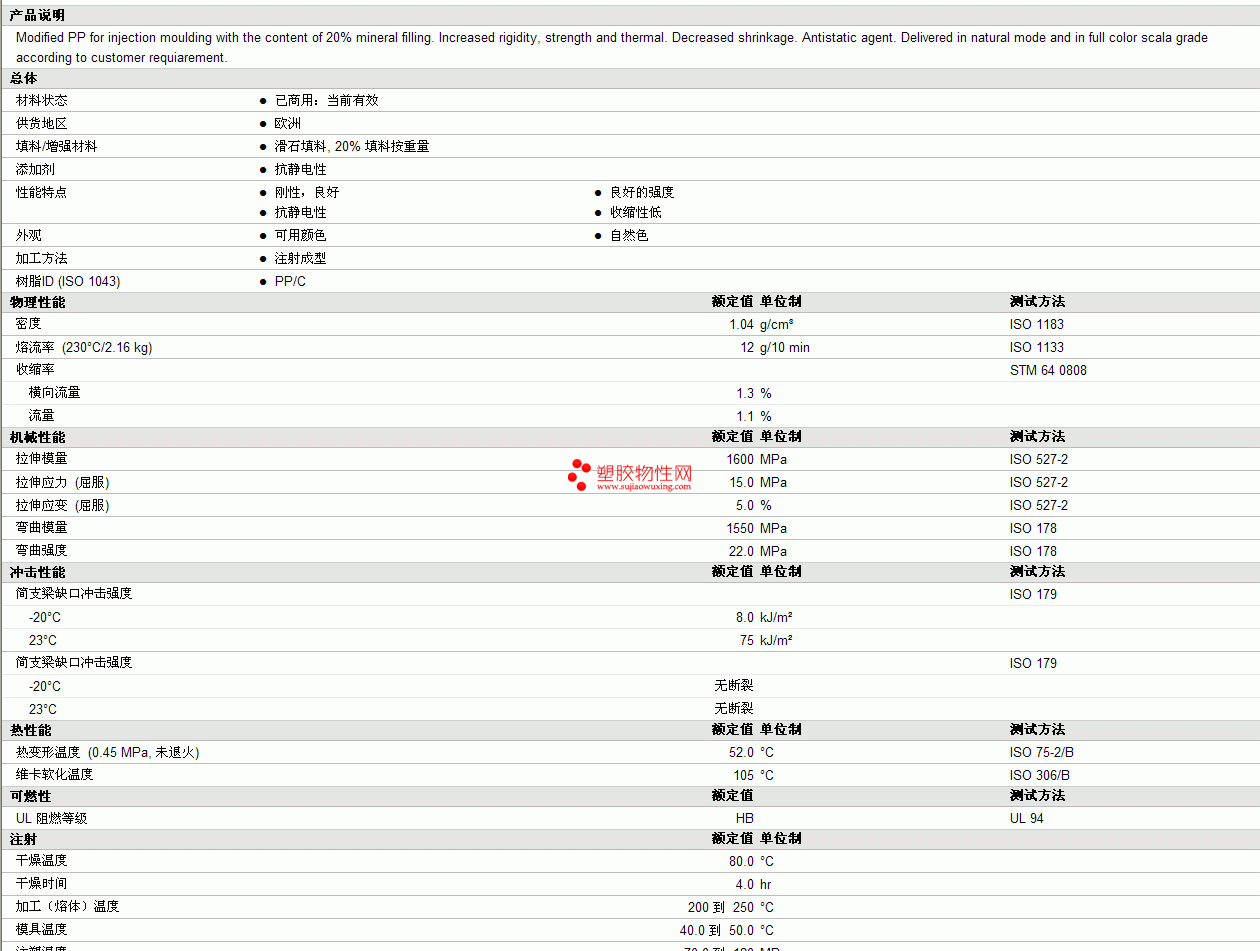The image size is (1260, 951).
Task: Select the "弯曲强度" row label
Action: [x=42, y=550]
